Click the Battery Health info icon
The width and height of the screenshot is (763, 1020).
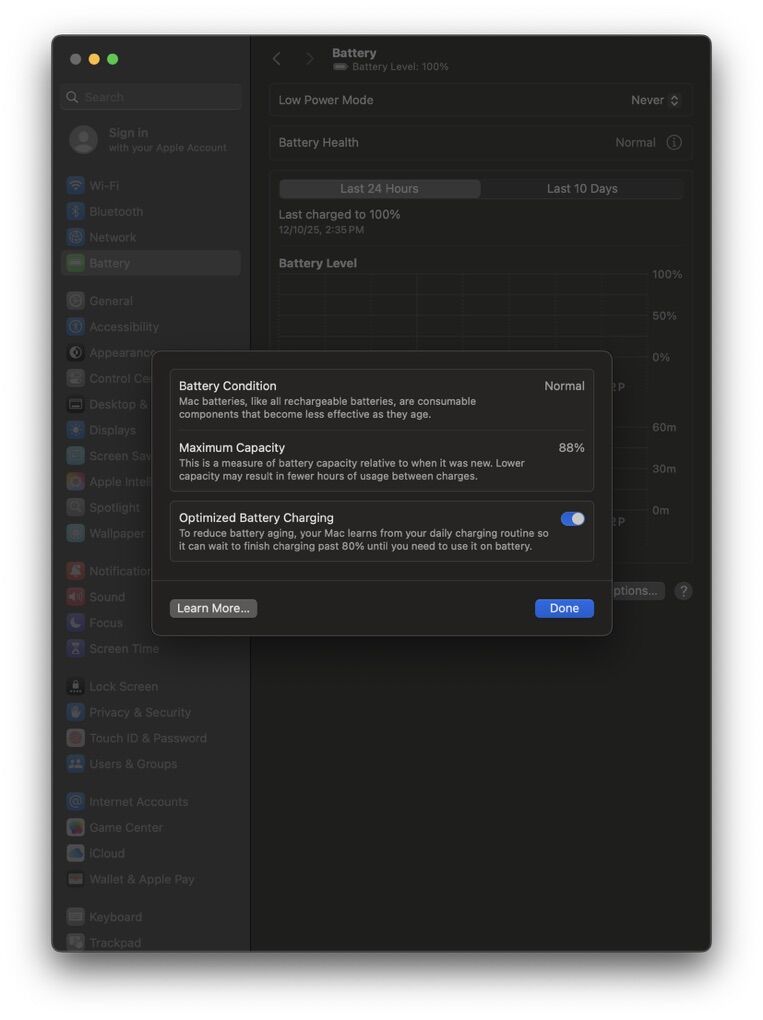674,143
